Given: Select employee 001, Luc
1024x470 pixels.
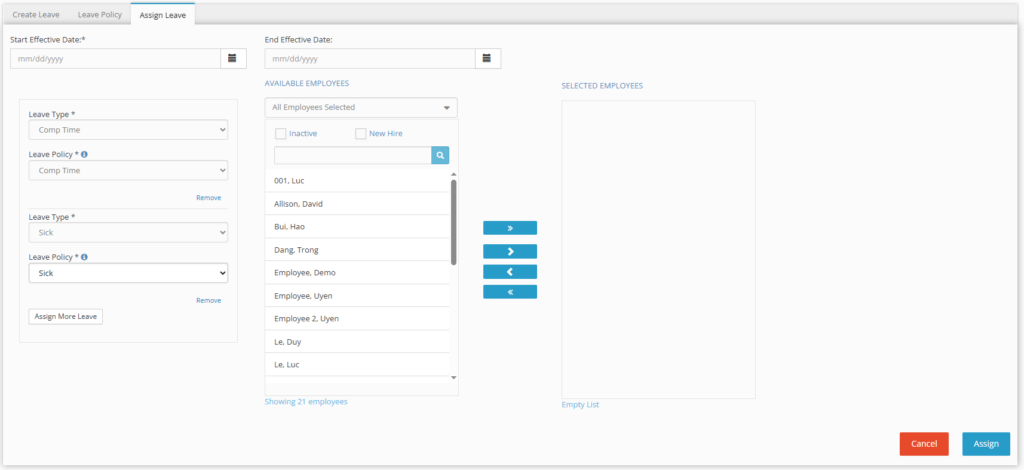Looking at the screenshot, I should click(x=357, y=181).
